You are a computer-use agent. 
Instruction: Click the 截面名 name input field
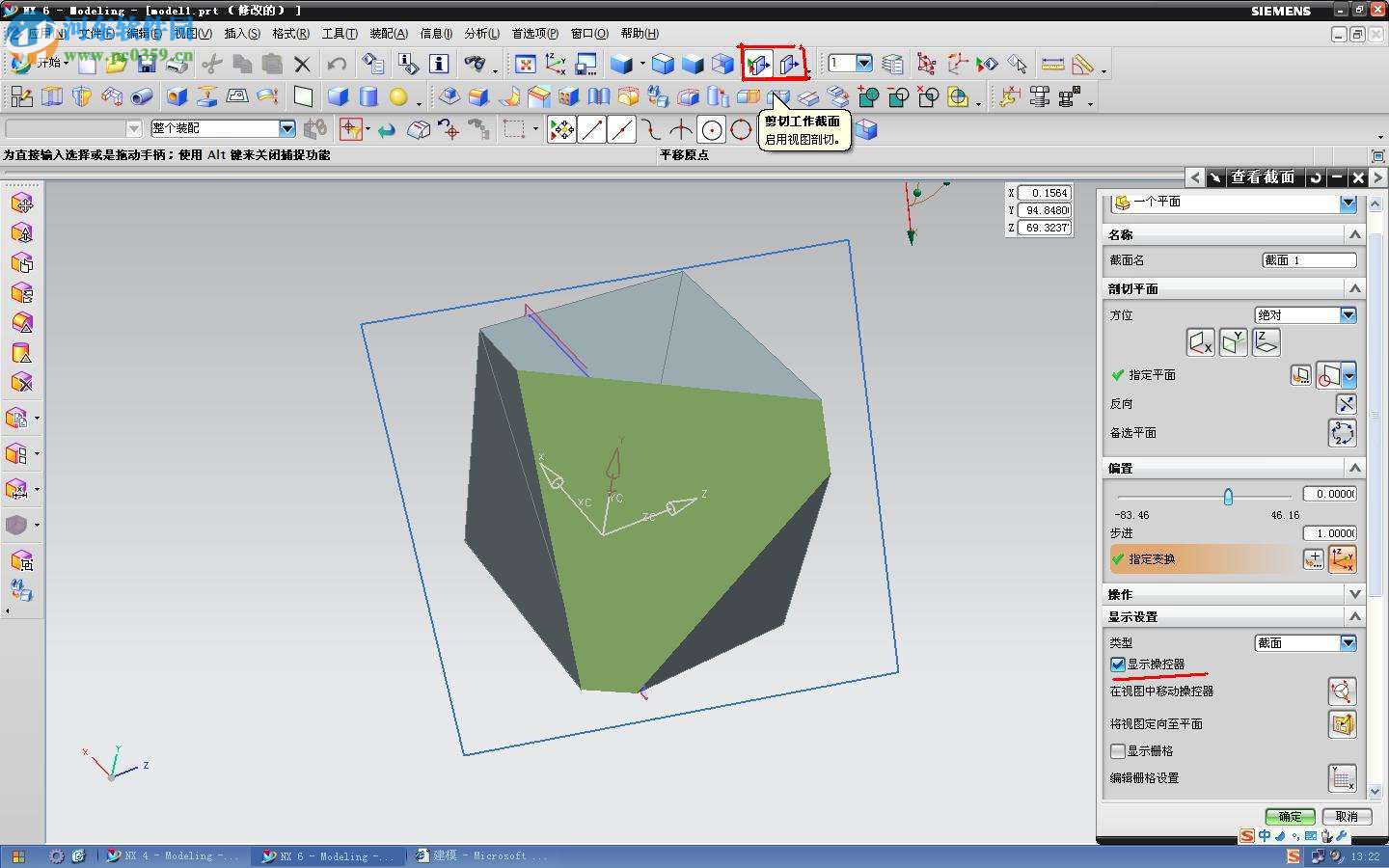tap(1309, 260)
